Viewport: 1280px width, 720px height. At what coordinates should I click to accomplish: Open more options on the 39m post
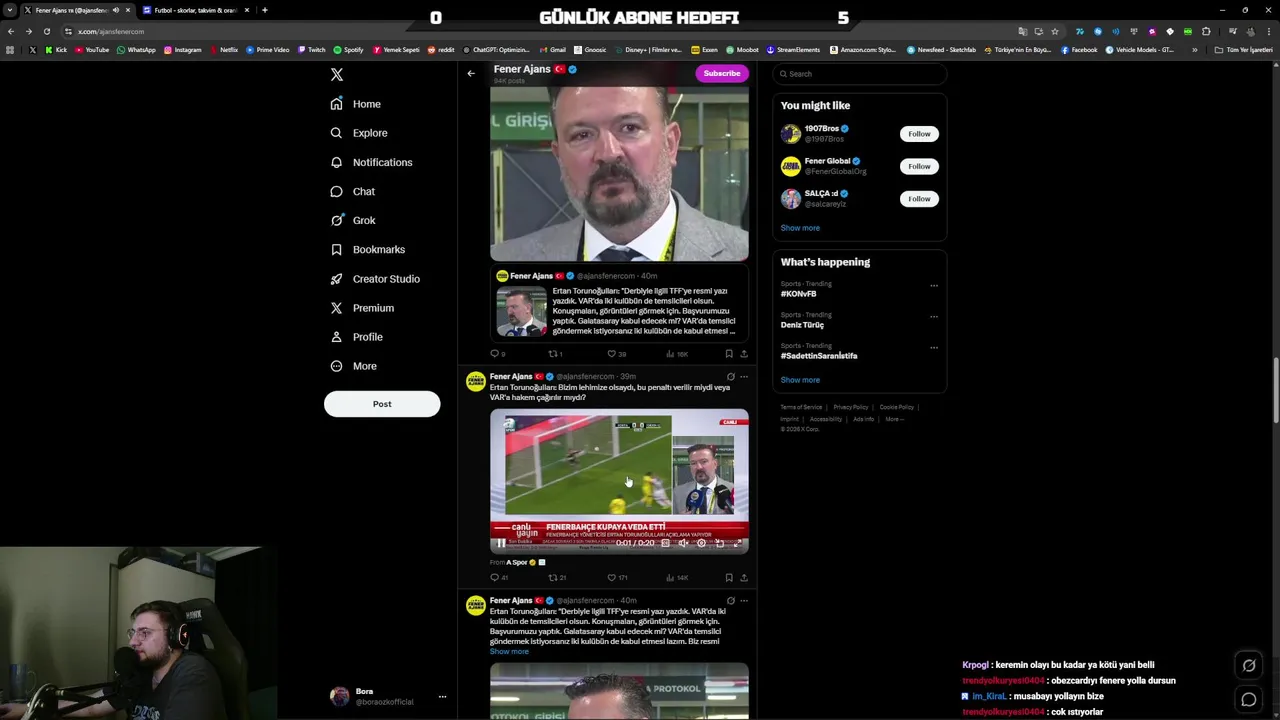click(743, 377)
